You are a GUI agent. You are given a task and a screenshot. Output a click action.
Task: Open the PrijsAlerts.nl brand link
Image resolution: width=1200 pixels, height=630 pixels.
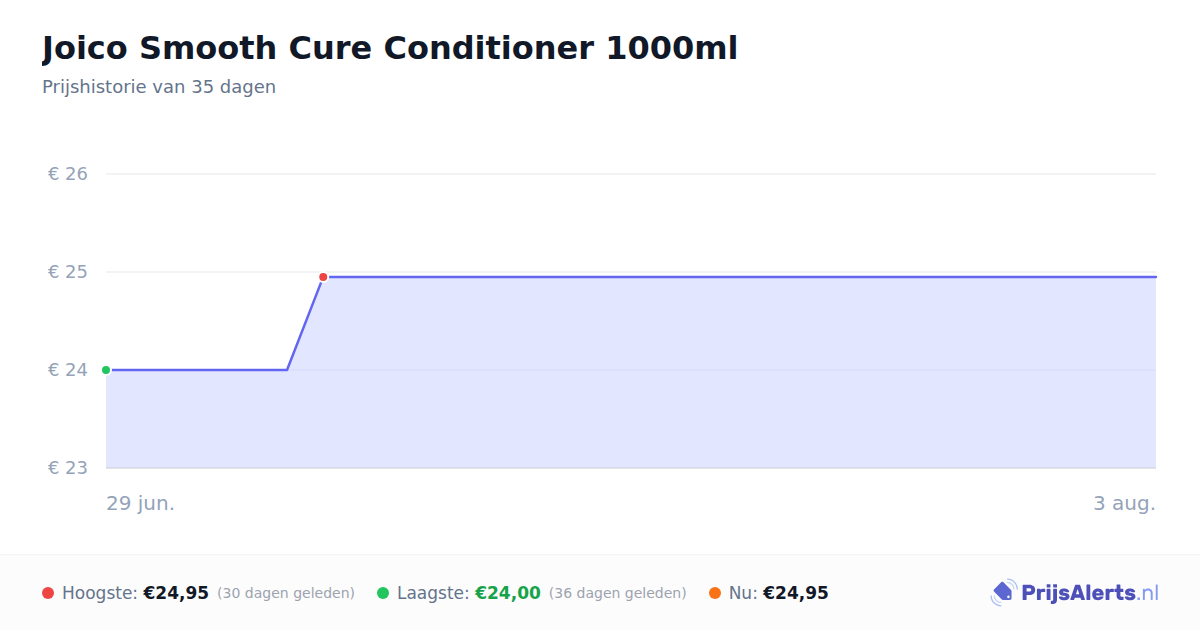pyautogui.click(x=1075, y=593)
